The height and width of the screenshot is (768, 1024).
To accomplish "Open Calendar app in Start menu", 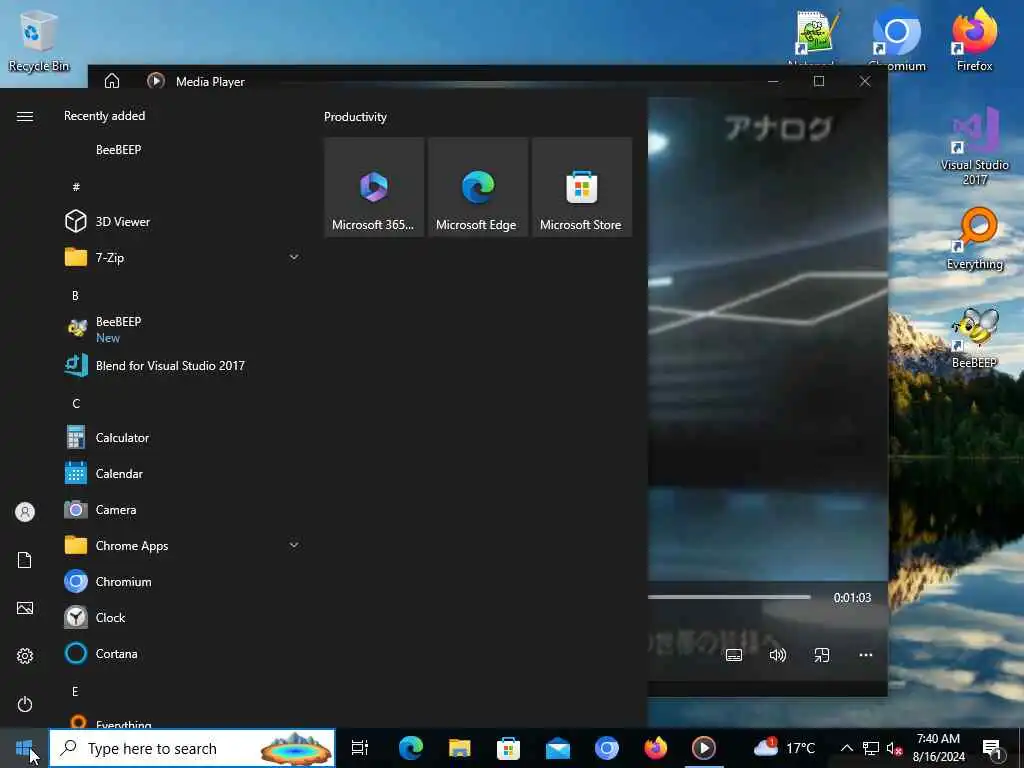I will (183, 473).
